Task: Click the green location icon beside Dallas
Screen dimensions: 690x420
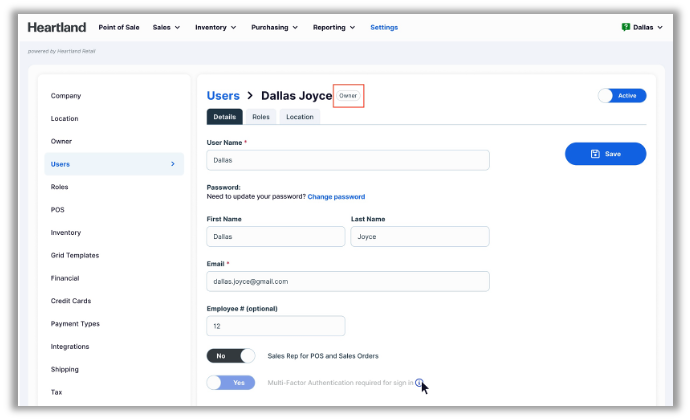Action: coord(626,27)
